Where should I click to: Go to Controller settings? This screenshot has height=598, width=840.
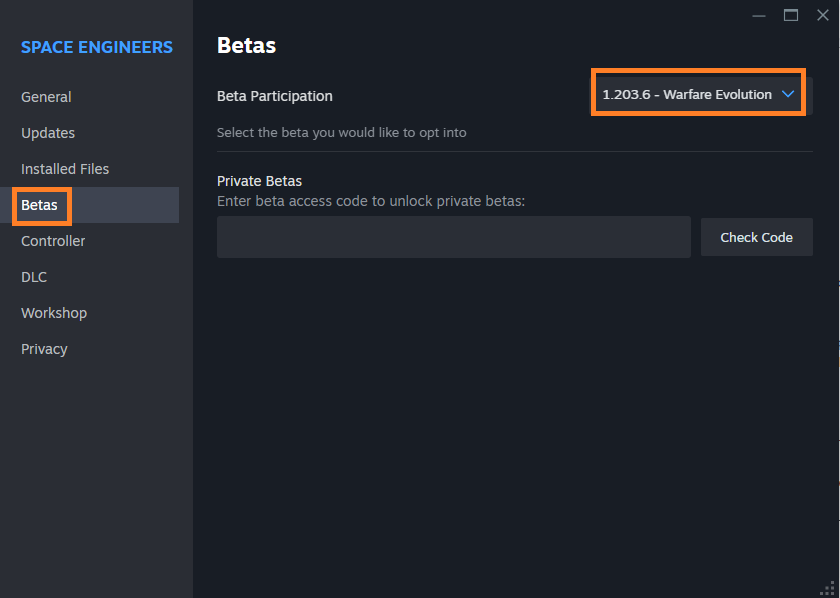(x=53, y=241)
